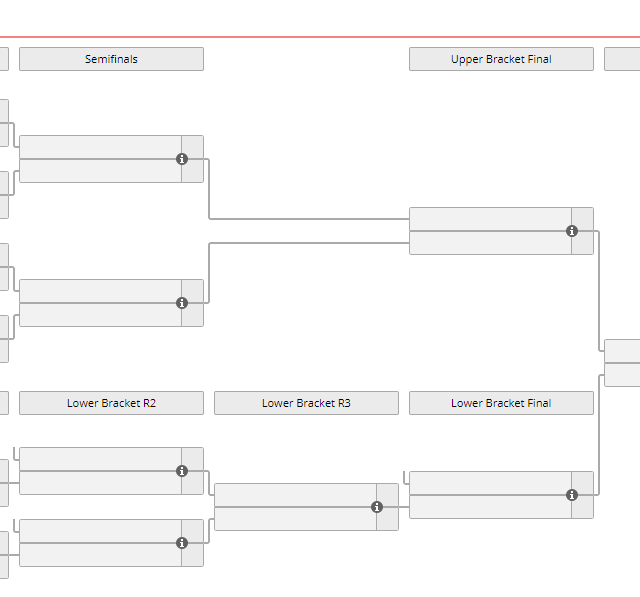Select the Upper Bracket Final header

501,59
